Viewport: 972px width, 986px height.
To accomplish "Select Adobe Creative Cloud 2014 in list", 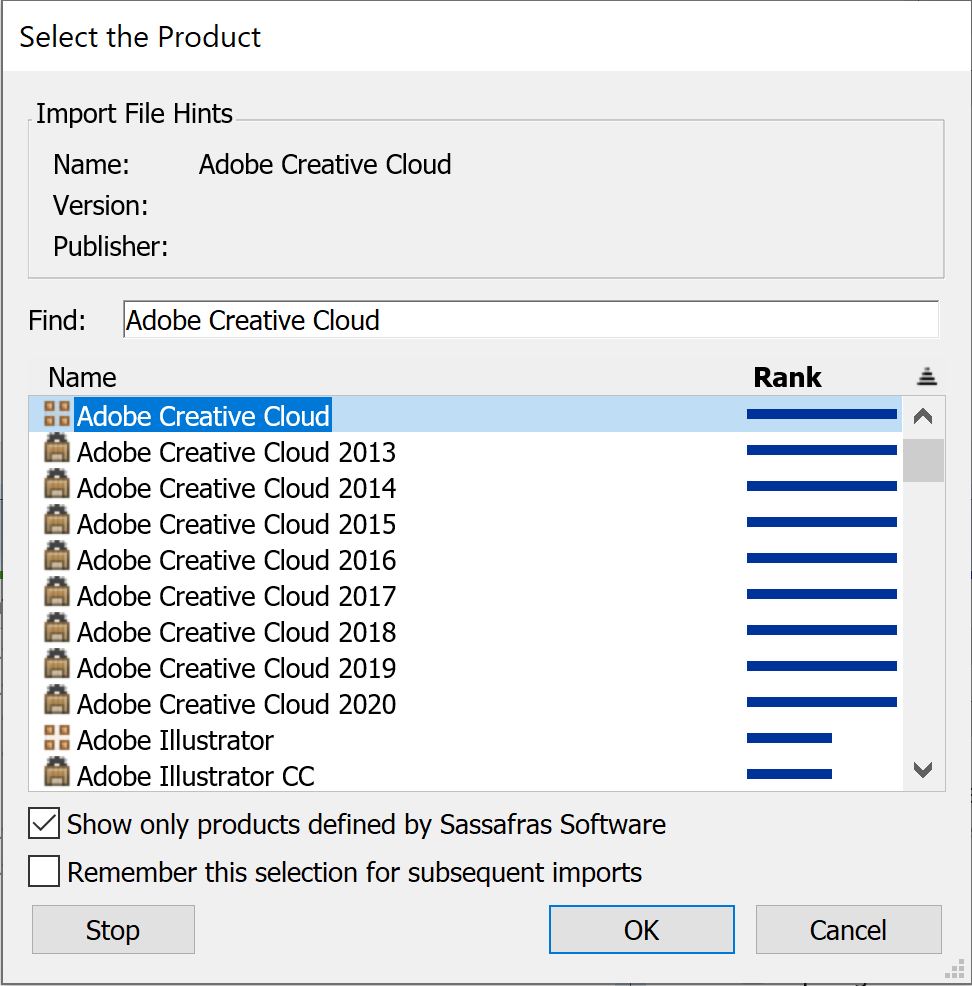I will pos(465,486).
